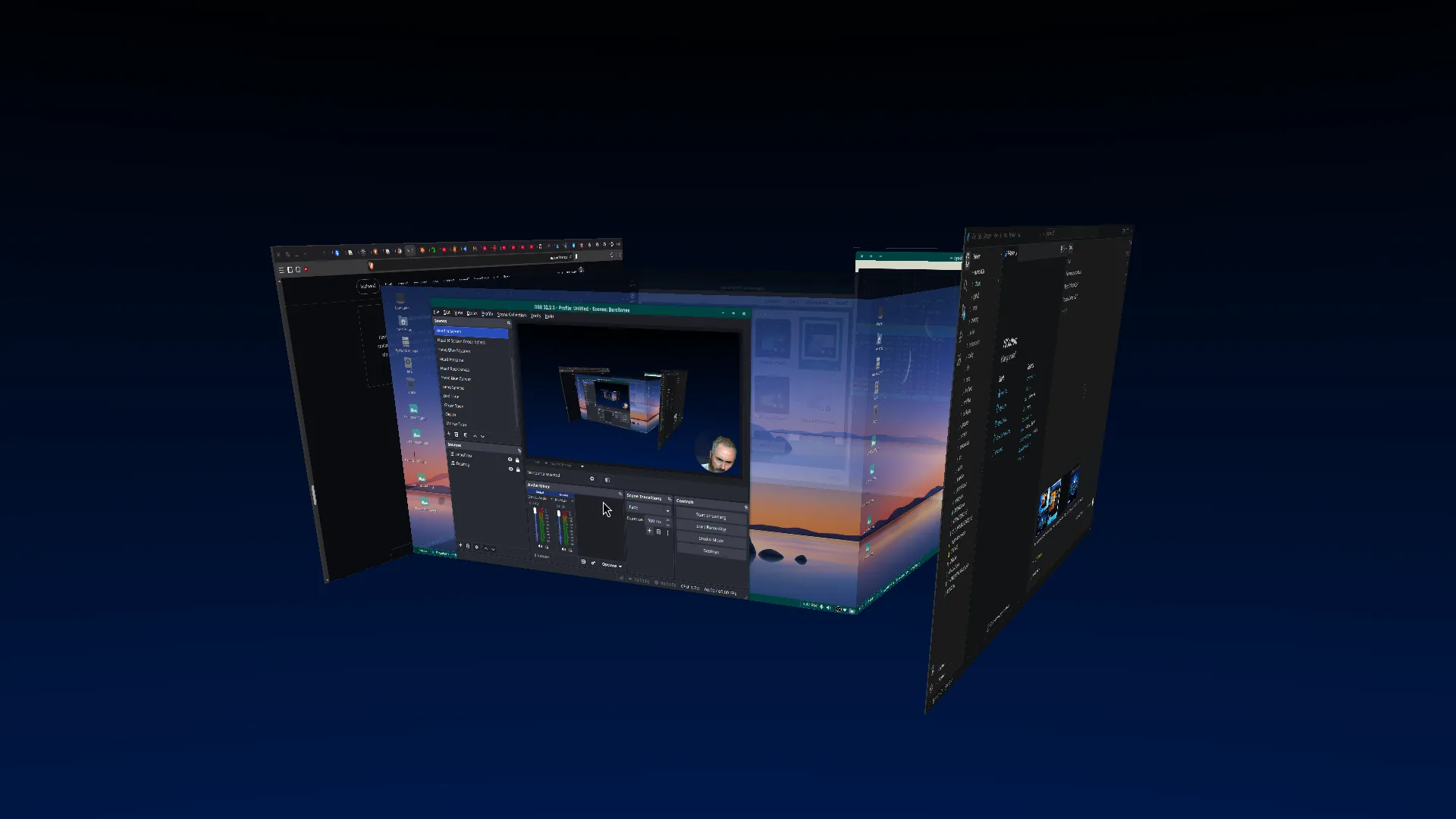Select the highlighted first scene in Scenes list

point(472,332)
